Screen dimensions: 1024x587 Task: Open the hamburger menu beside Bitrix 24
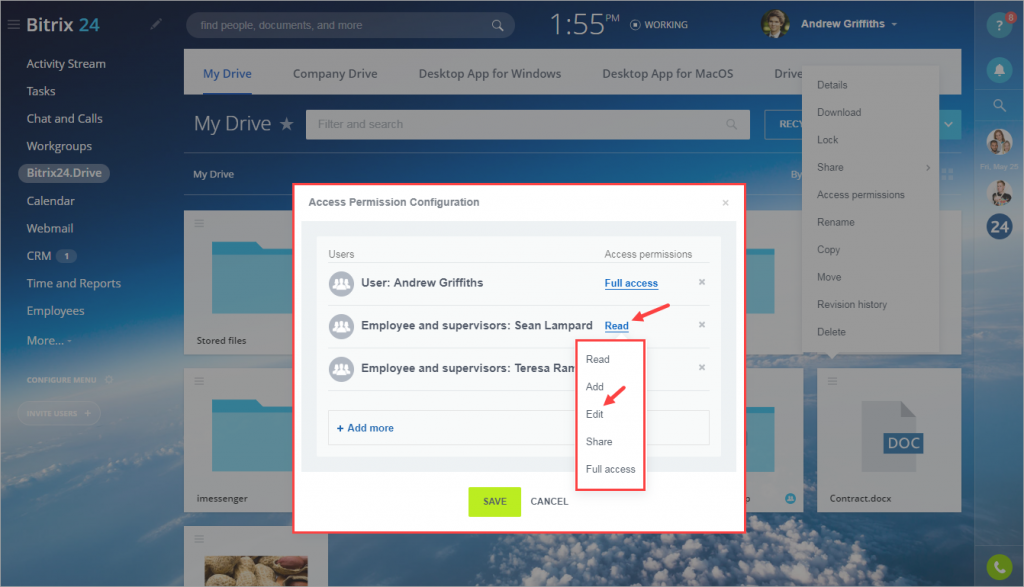pyautogui.click(x=13, y=25)
